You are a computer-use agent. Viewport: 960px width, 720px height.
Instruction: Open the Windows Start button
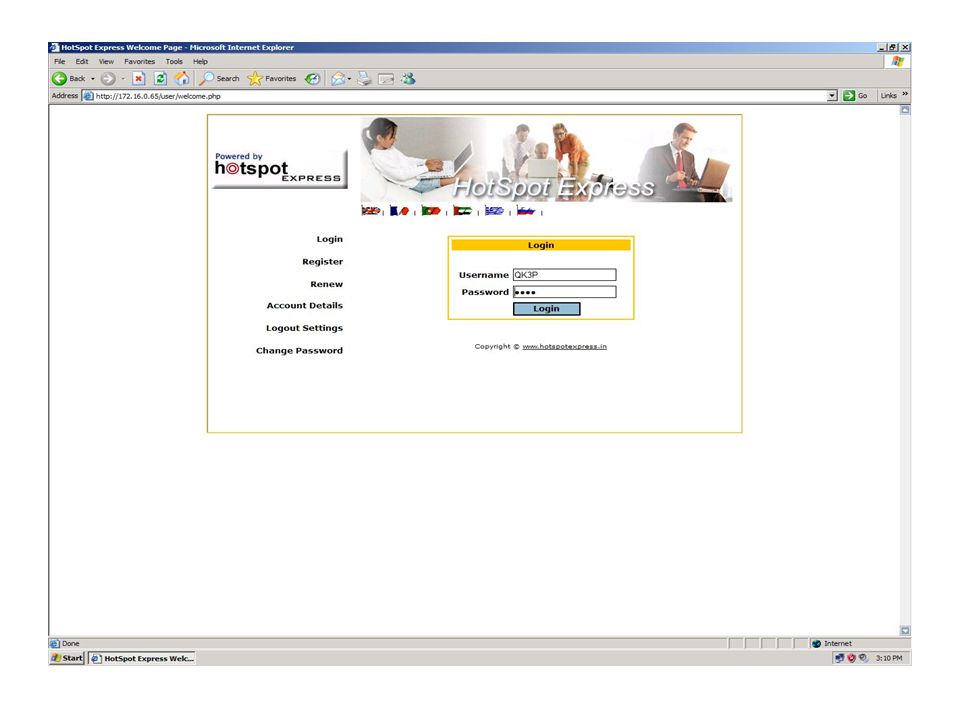click(x=67, y=658)
